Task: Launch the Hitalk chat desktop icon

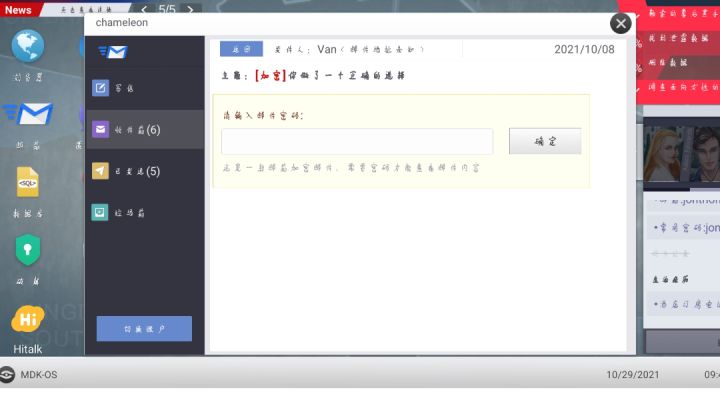Action: [28, 319]
